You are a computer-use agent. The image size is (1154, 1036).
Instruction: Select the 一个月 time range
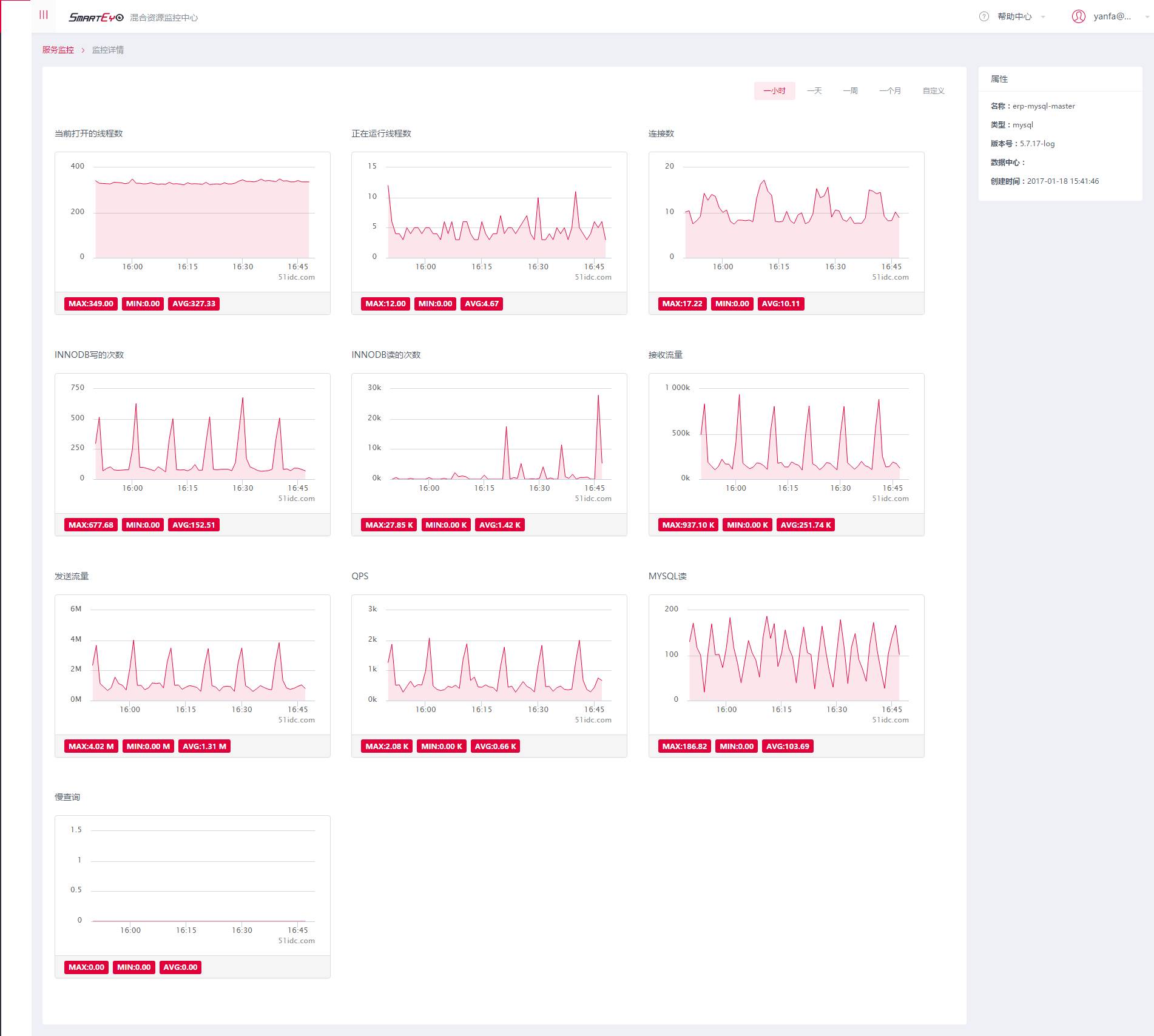pyautogui.click(x=890, y=91)
